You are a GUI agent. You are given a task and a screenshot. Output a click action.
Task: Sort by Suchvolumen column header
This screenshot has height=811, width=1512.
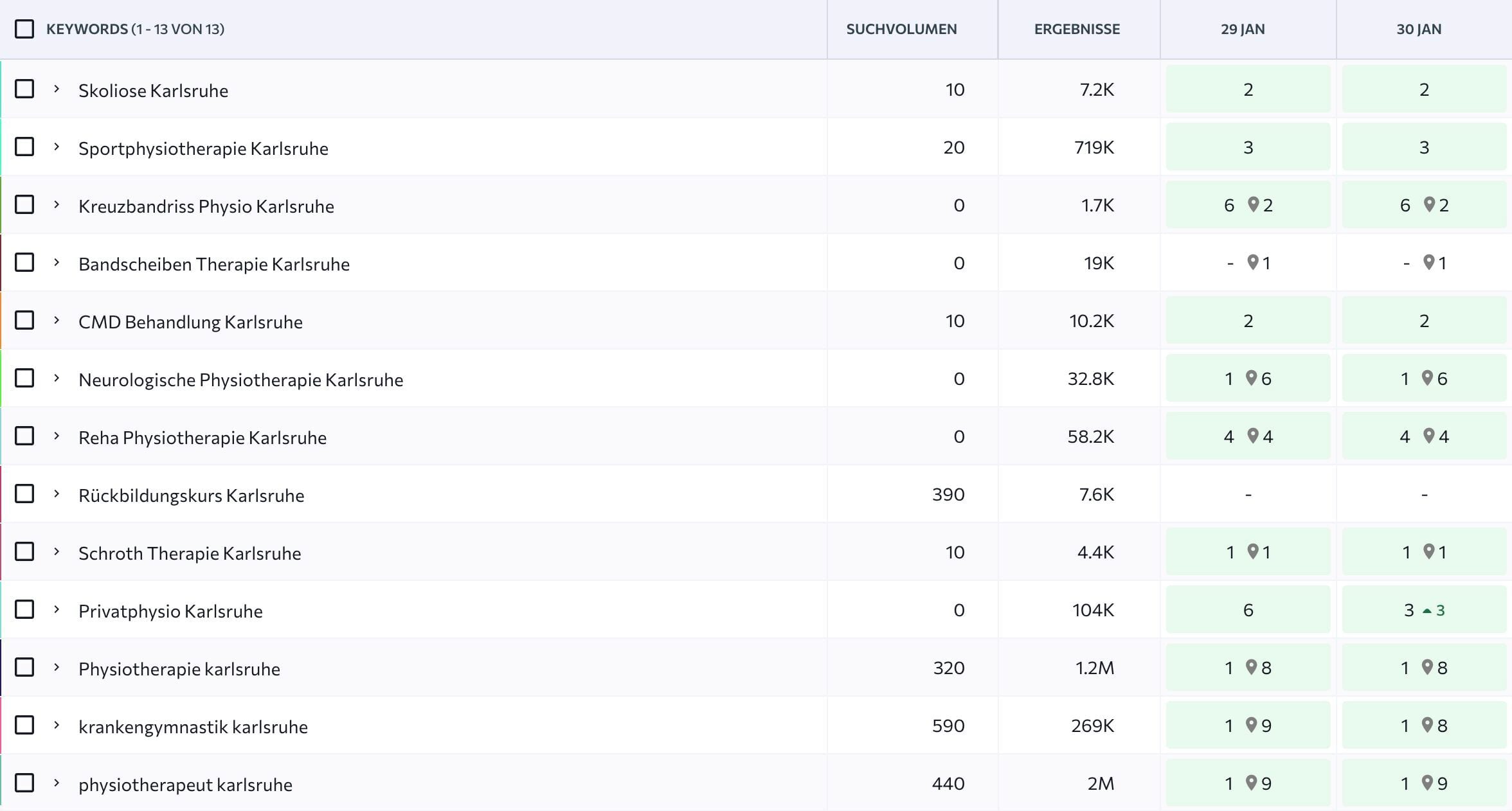(x=901, y=29)
